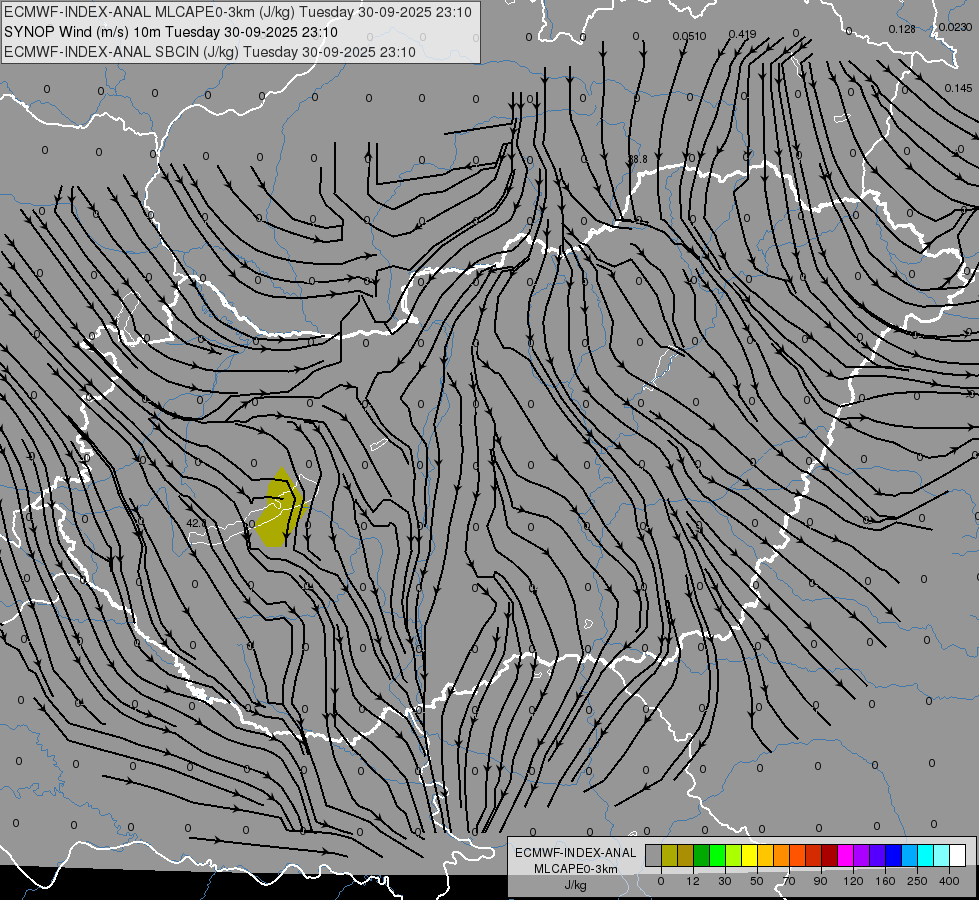Click the 160 tick label in legend
This screenshot has height=900, width=979.
tap(885, 881)
